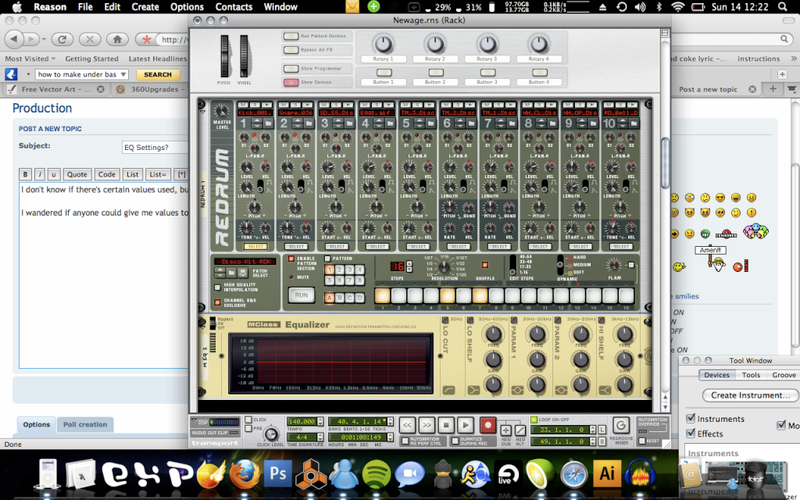Click the transport Play button
This screenshot has width=800, height=500.
point(465,424)
